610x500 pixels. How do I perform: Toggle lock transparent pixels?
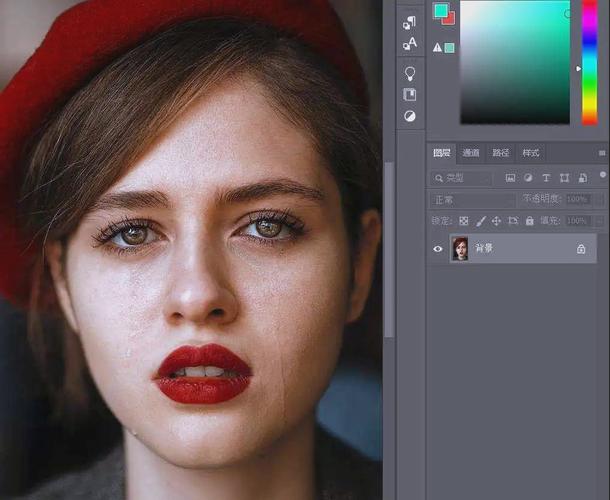coord(463,220)
